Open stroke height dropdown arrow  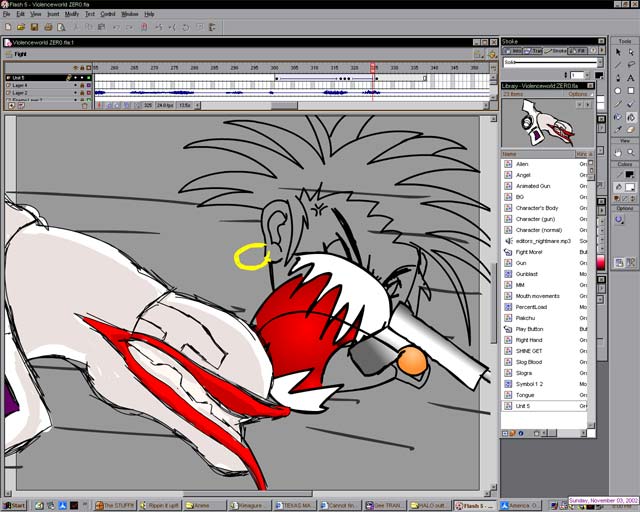(587, 75)
